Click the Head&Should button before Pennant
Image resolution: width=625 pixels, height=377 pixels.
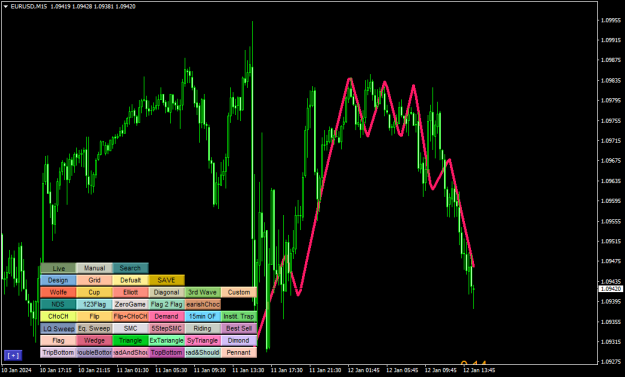pos(202,352)
